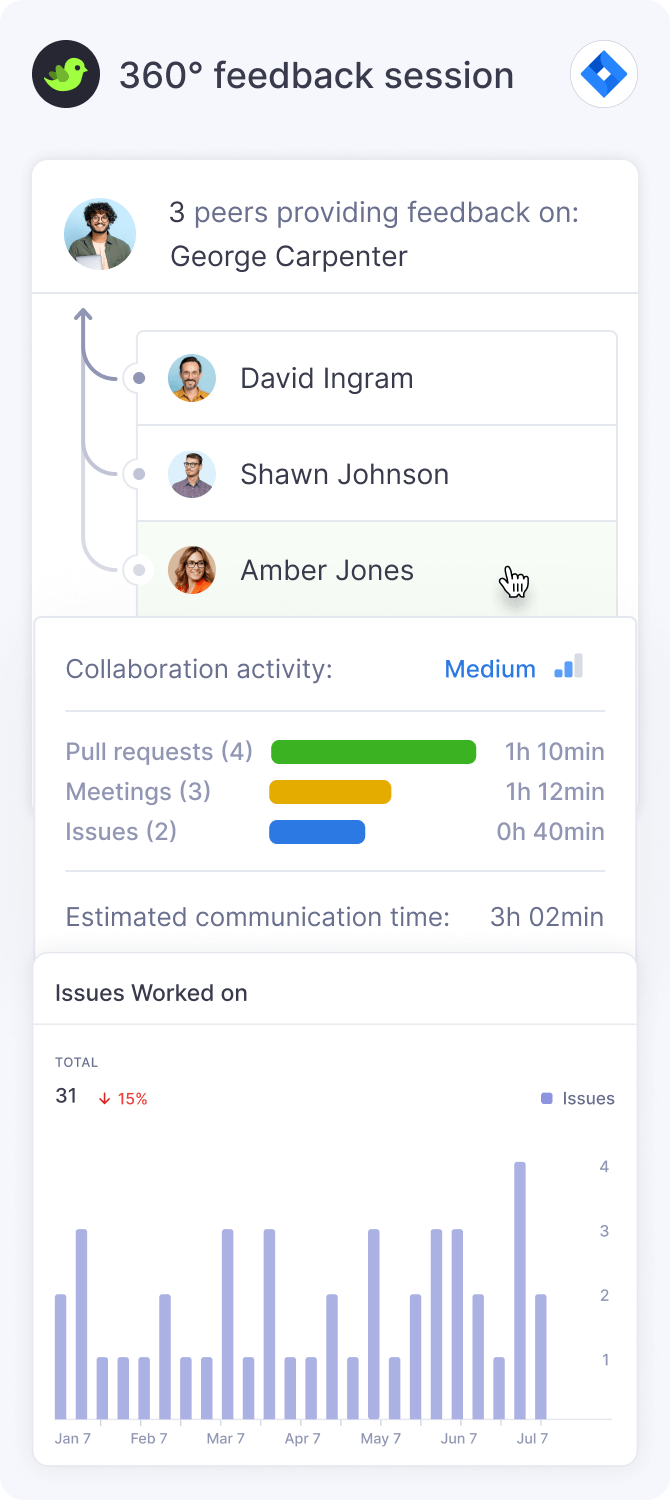
Task: Click Amber Jones's avatar
Action: (x=192, y=570)
